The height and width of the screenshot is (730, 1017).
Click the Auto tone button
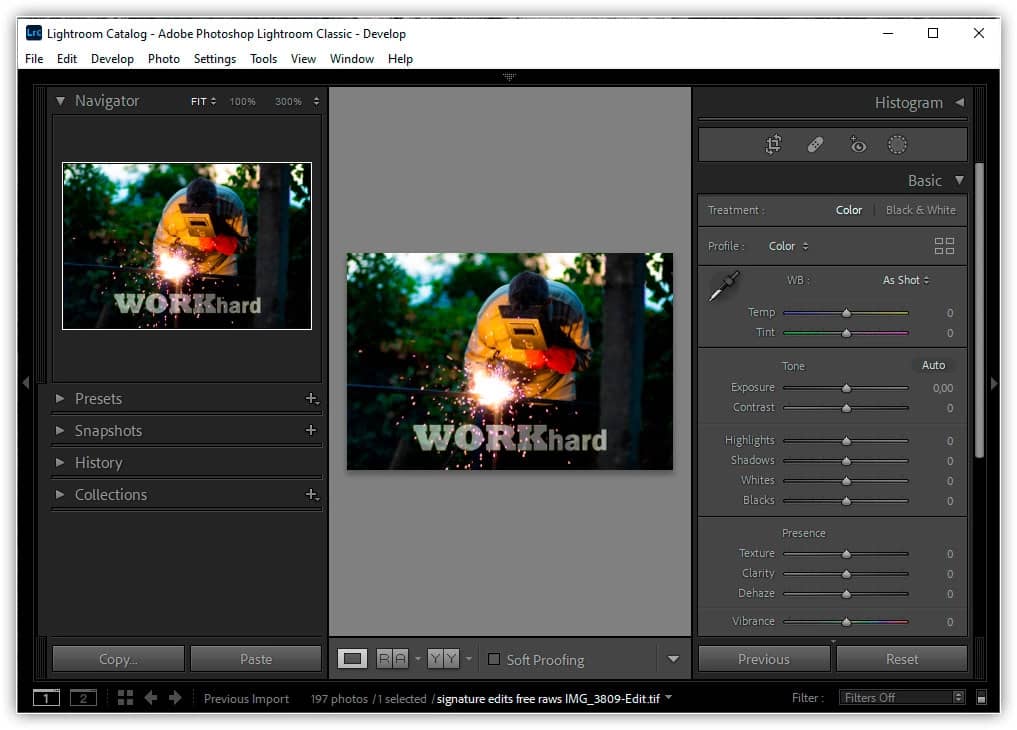[x=933, y=365]
